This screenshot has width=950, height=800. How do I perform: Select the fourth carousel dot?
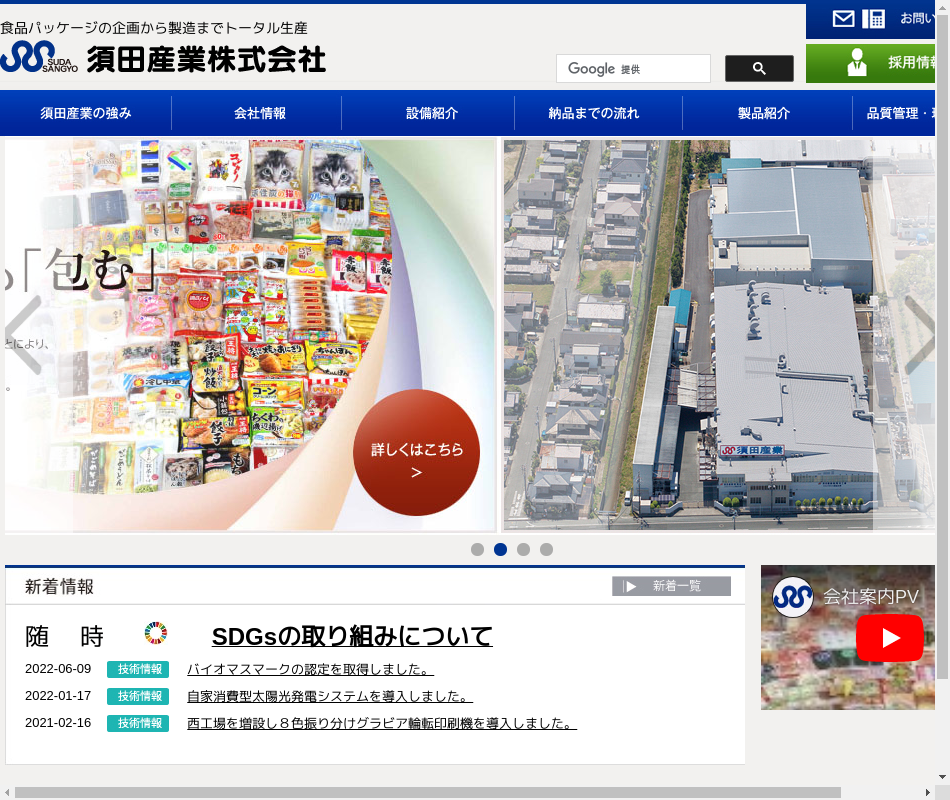click(546, 549)
